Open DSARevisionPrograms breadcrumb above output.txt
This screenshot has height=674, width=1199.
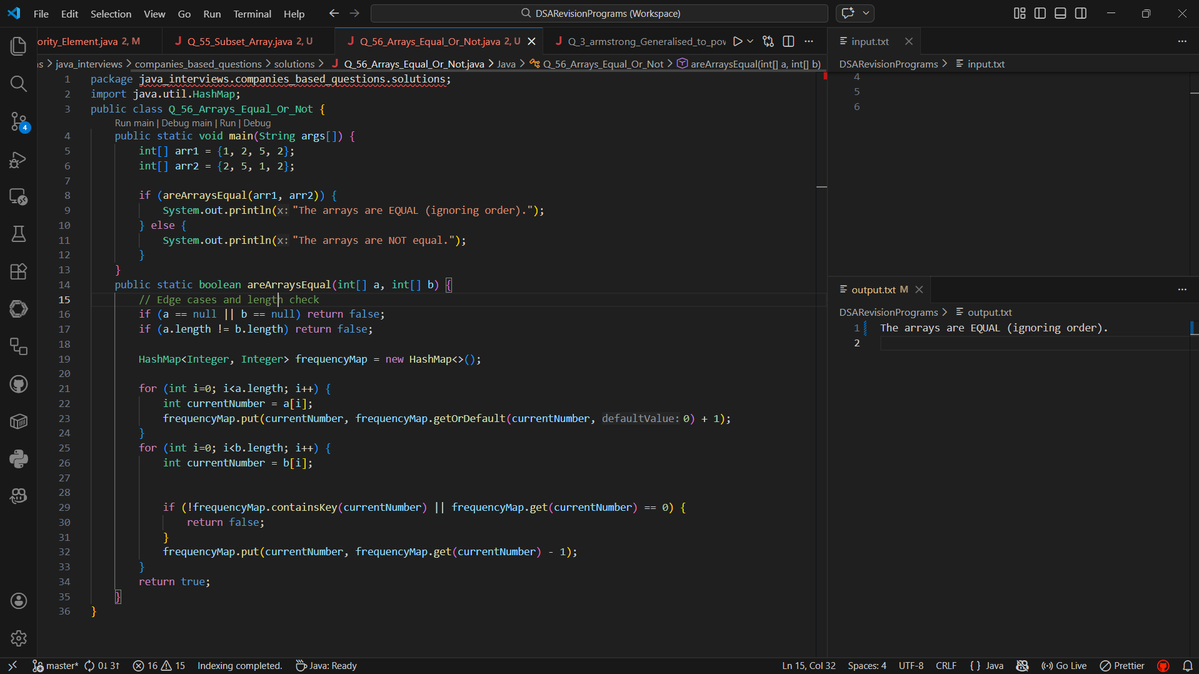[888, 312]
